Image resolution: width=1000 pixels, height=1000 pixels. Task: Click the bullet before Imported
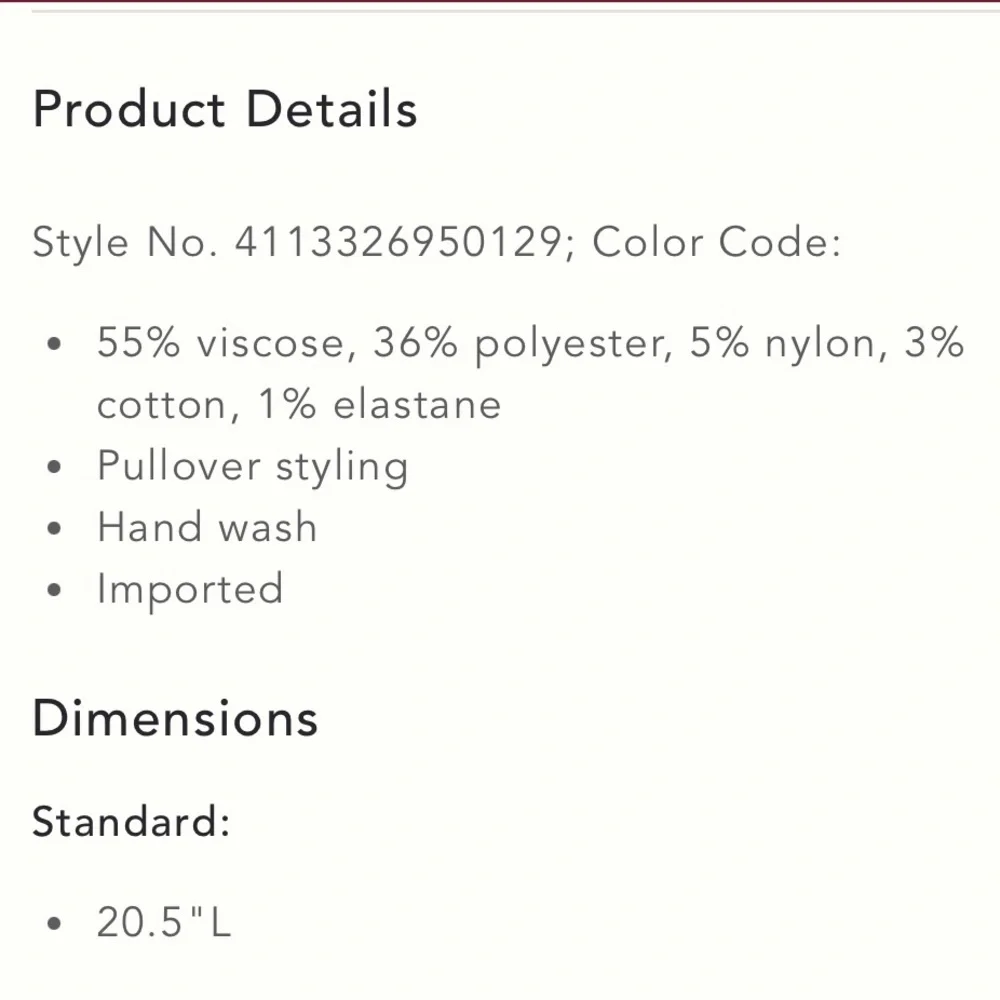click(56, 590)
